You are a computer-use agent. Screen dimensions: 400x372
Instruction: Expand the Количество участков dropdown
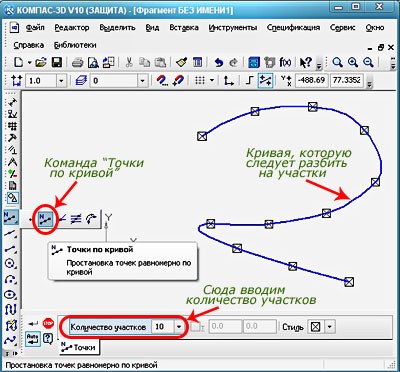179,327
